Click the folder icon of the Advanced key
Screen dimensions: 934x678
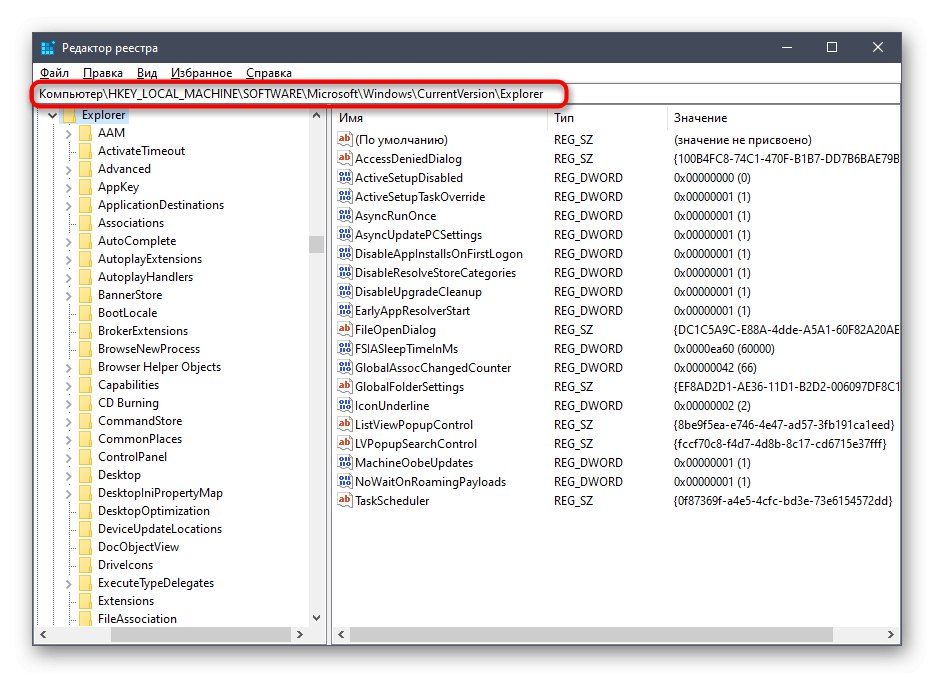85,169
